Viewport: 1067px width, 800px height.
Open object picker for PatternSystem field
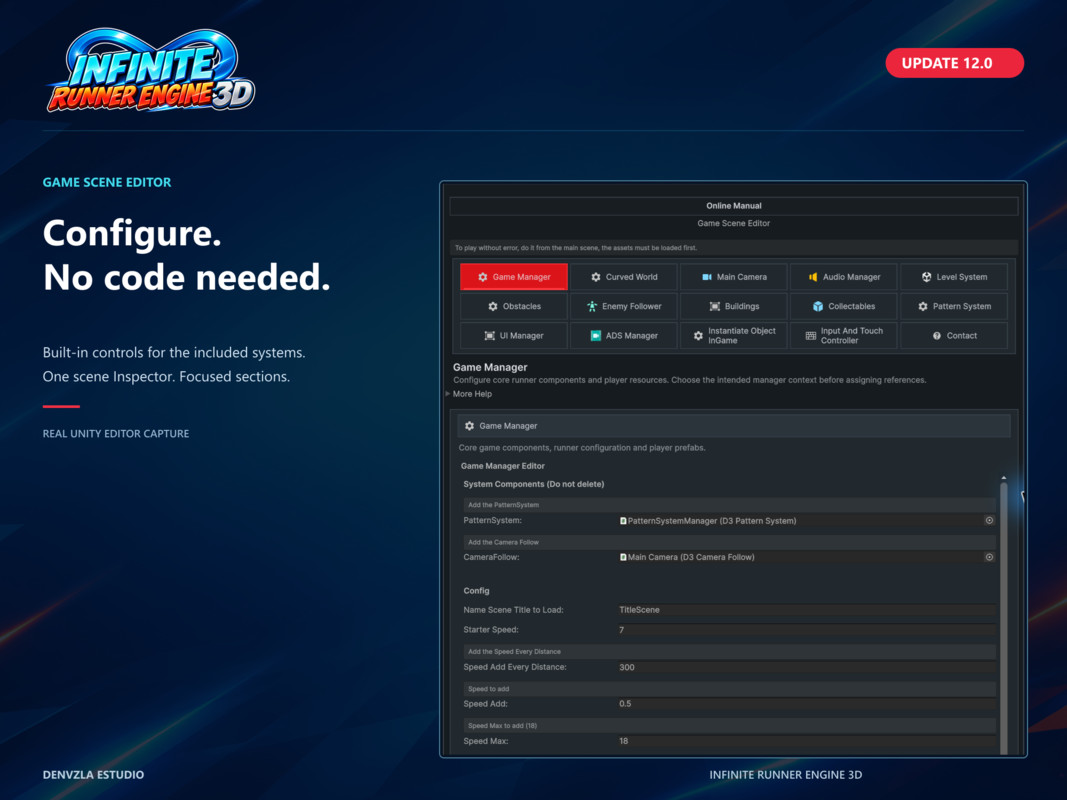[989, 520]
